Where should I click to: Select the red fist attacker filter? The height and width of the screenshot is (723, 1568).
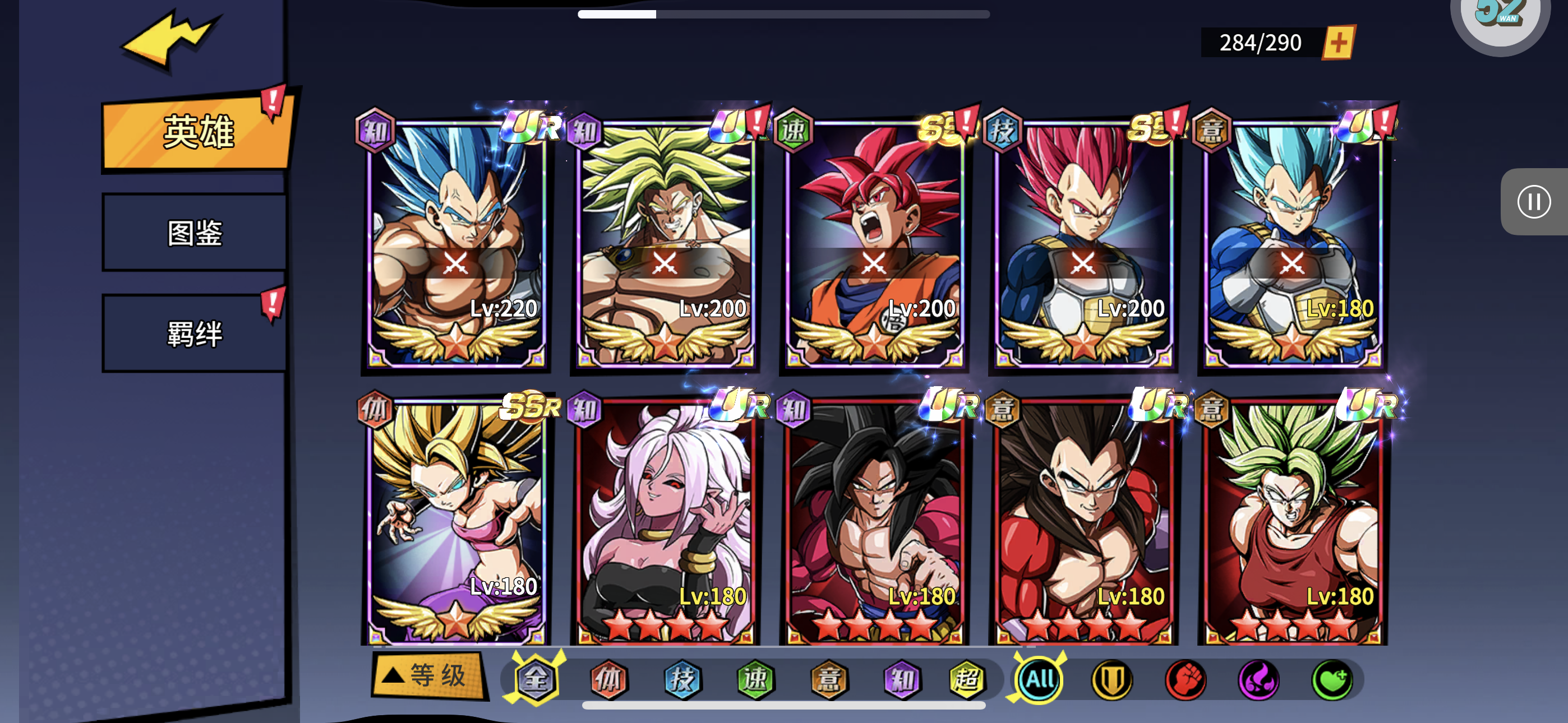(x=1184, y=679)
